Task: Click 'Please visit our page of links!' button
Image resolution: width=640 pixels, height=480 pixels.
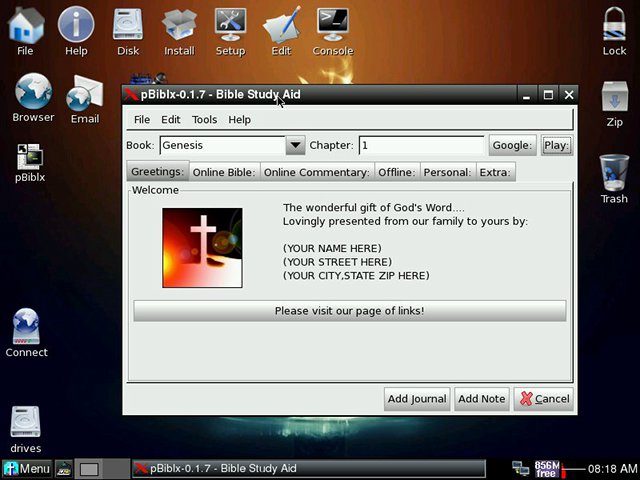Action: [349, 311]
